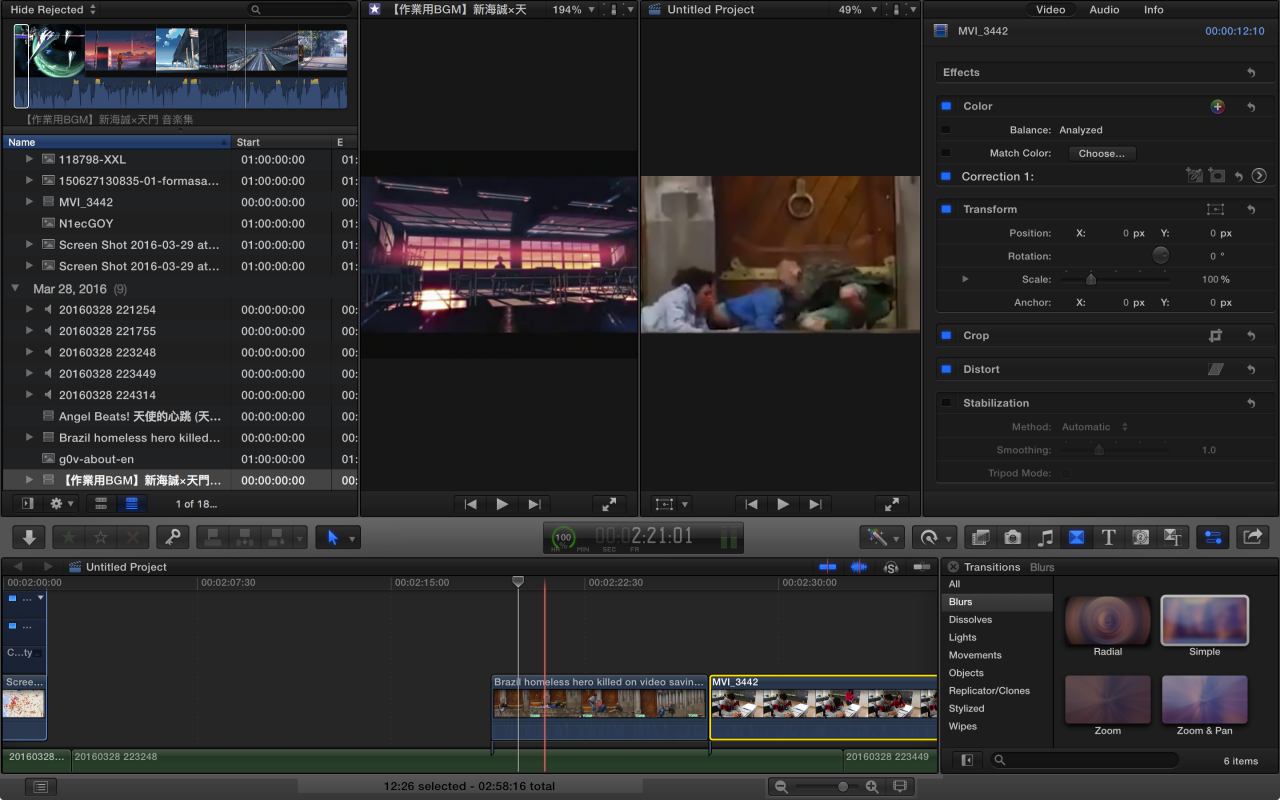
Task: Show the Photos browser camera icon
Action: [1013, 537]
